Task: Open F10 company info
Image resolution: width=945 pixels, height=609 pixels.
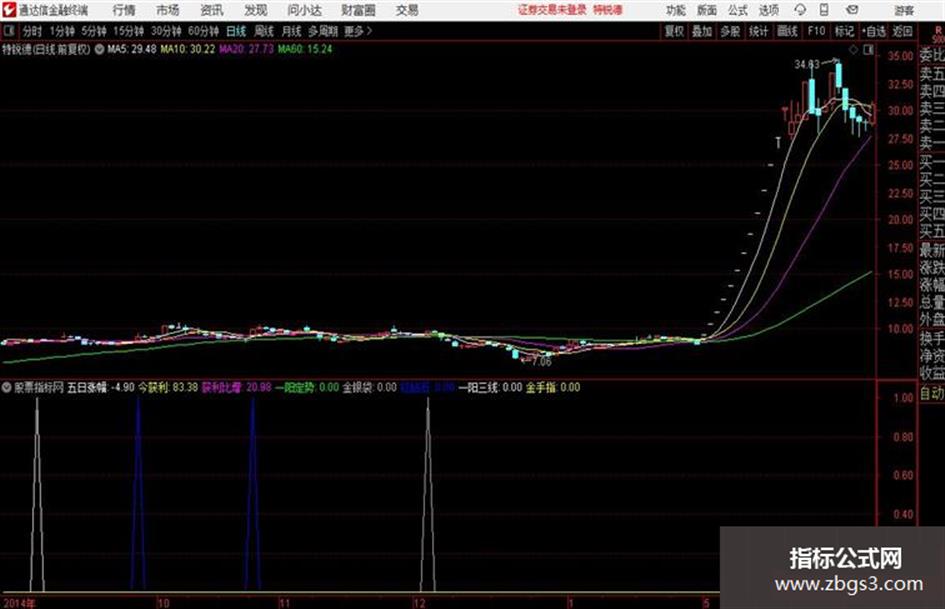Action: [816, 31]
